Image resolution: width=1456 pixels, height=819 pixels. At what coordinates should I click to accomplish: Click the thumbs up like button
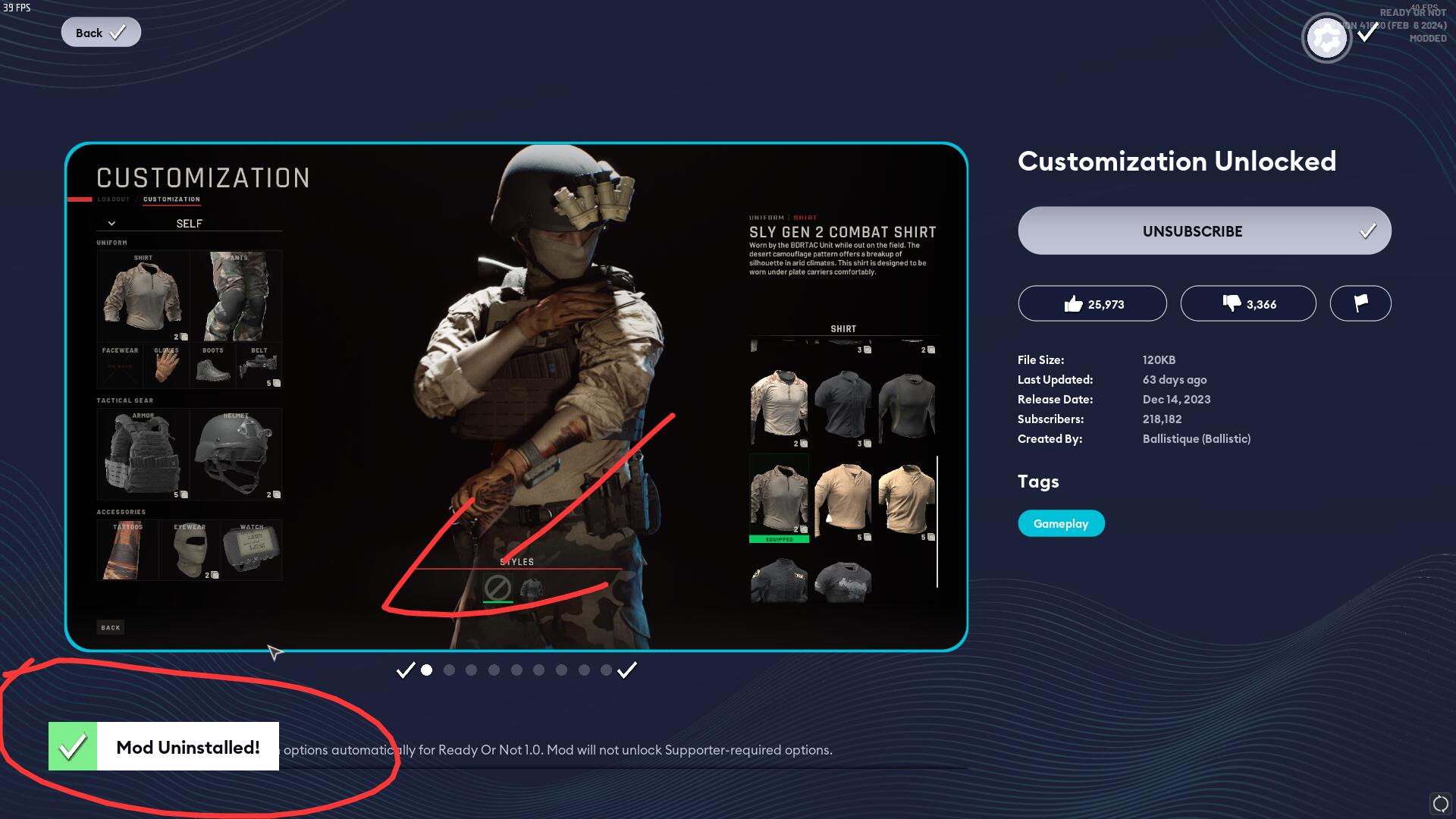[x=1092, y=303]
